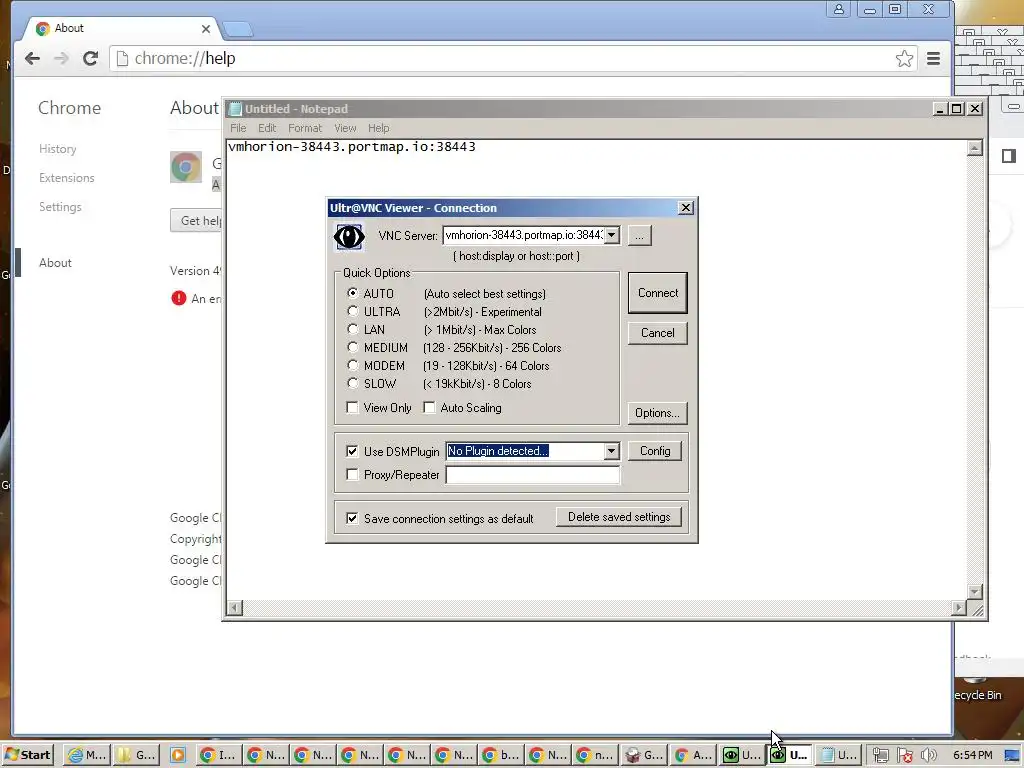Click the Chrome logo on About page
Screen dimensions: 1024x768
(186, 167)
